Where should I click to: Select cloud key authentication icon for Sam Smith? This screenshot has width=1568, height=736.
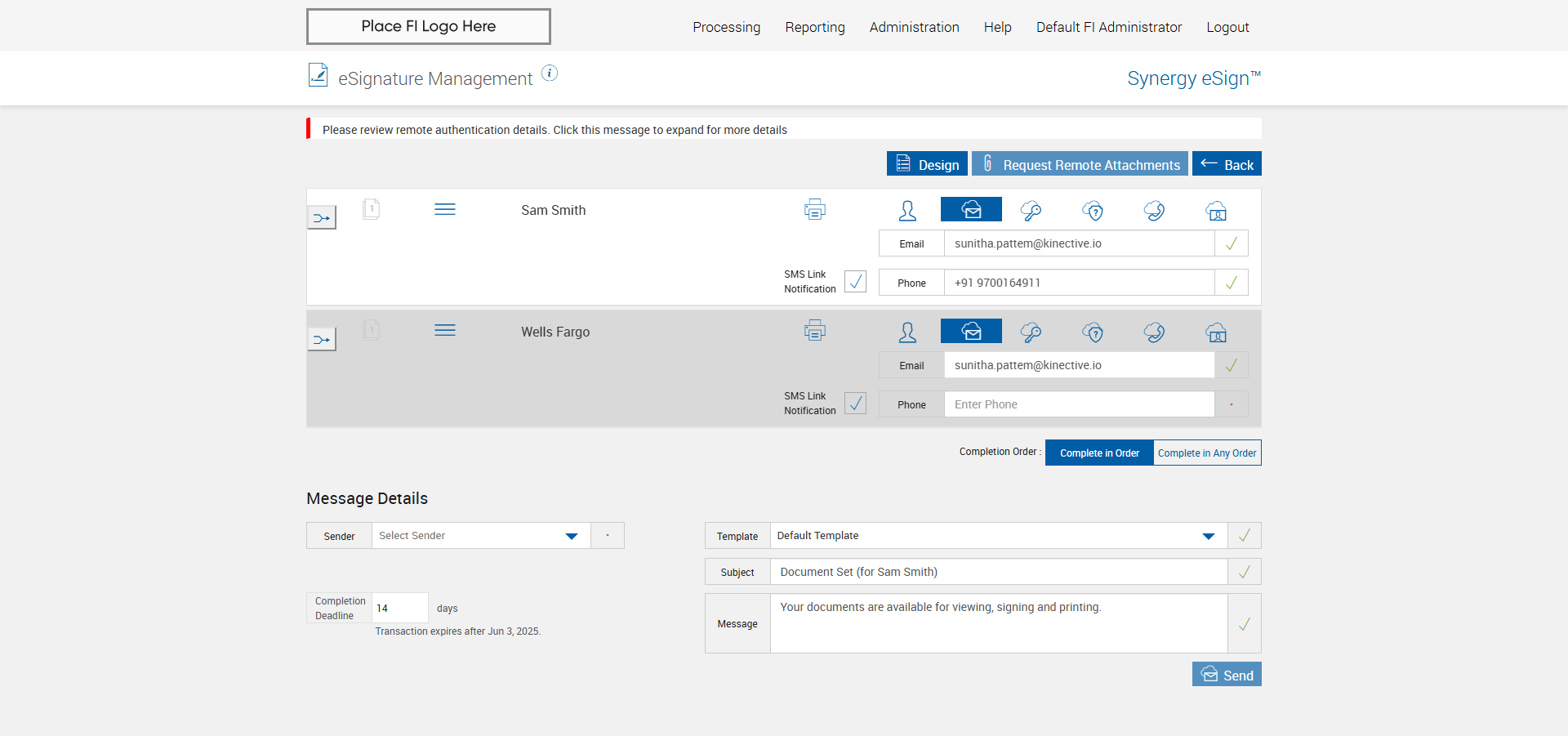pos(1031,211)
